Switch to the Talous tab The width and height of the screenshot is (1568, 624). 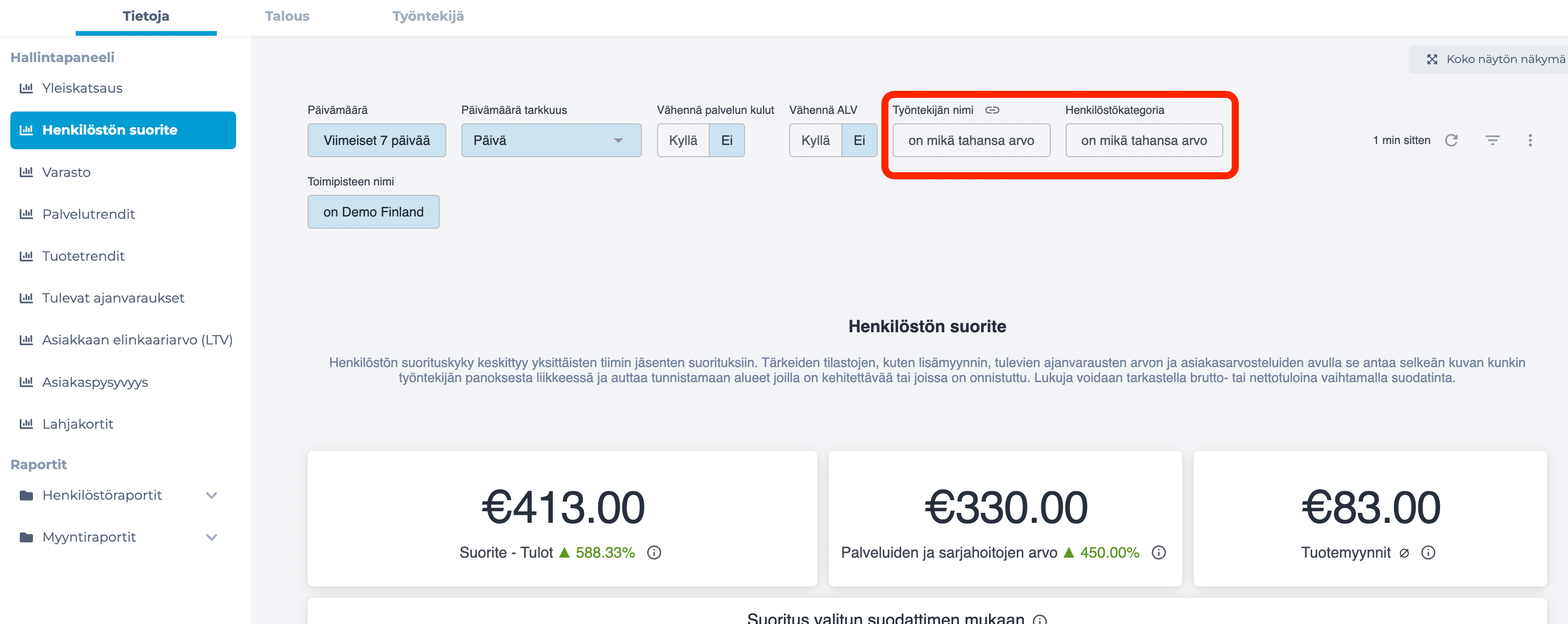tap(287, 16)
